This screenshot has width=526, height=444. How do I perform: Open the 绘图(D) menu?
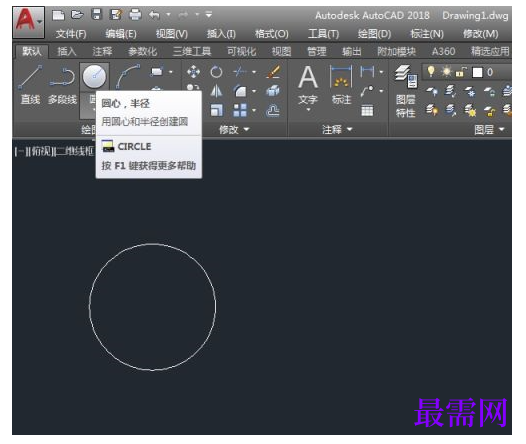pyautogui.click(x=374, y=34)
